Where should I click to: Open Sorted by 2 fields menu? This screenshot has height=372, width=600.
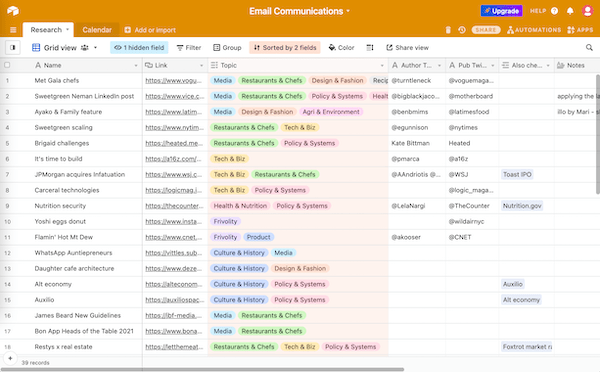pos(285,47)
